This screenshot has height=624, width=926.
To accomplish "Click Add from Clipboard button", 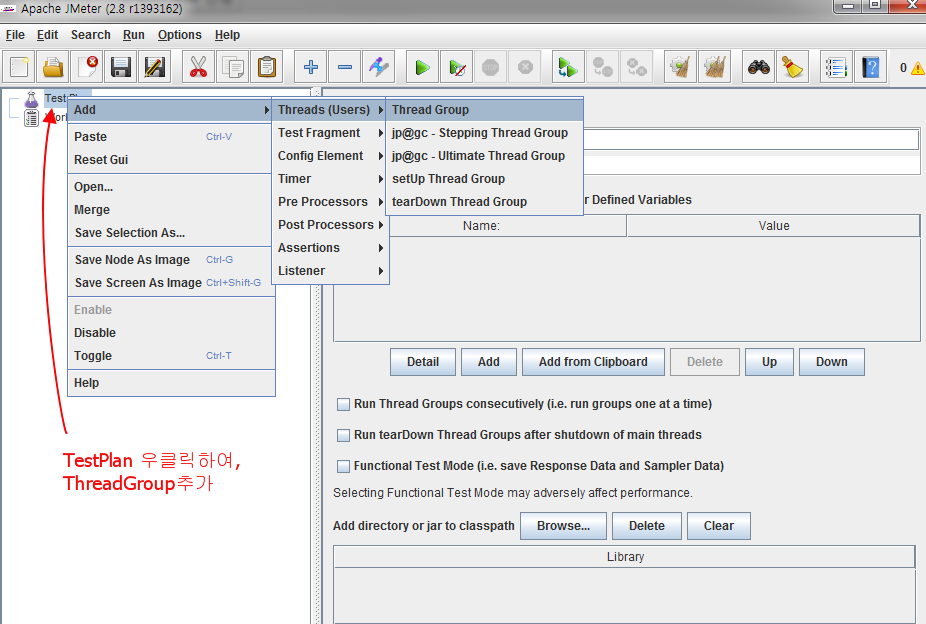I will pos(593,362).
